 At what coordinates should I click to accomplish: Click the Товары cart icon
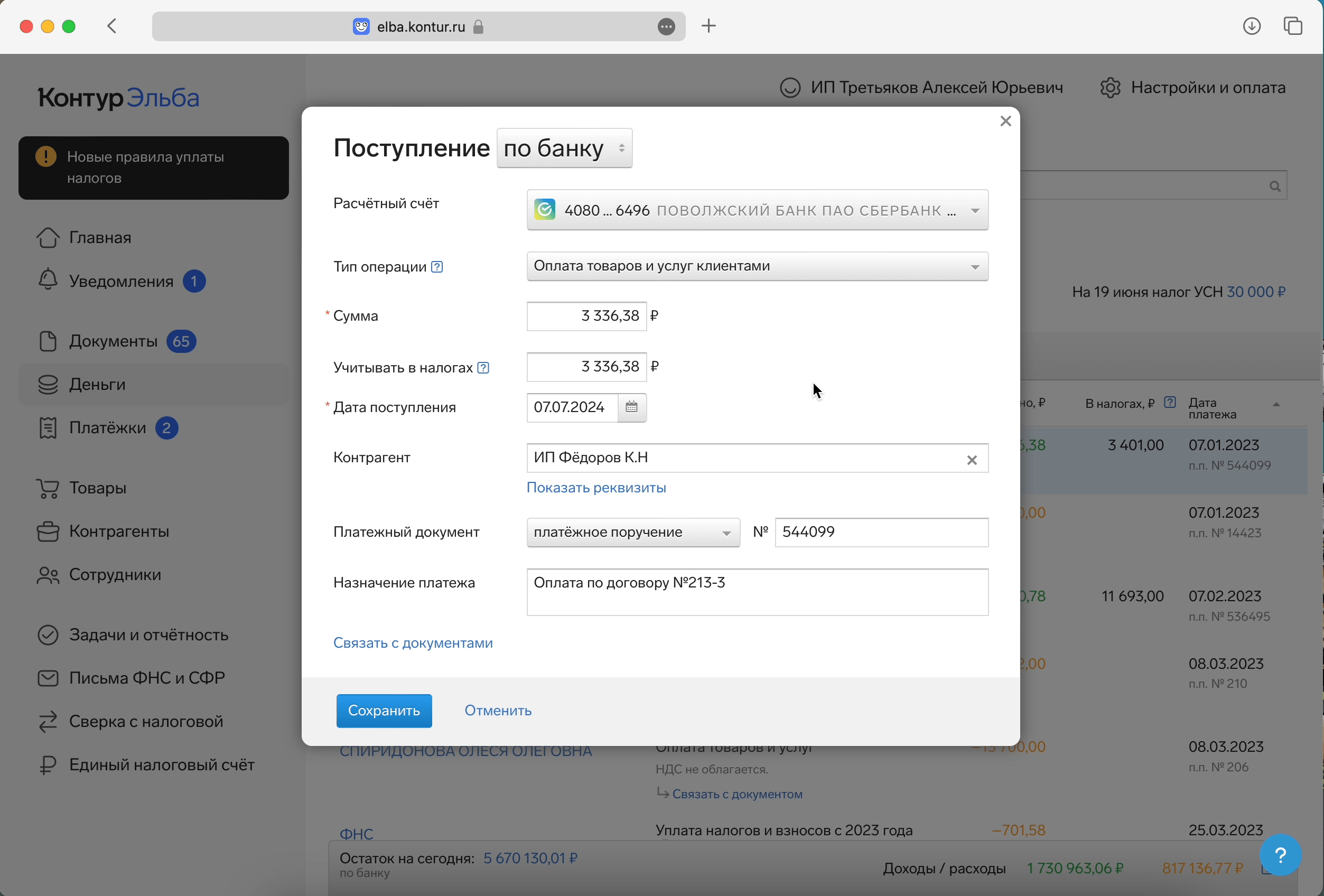pos(48,489)
